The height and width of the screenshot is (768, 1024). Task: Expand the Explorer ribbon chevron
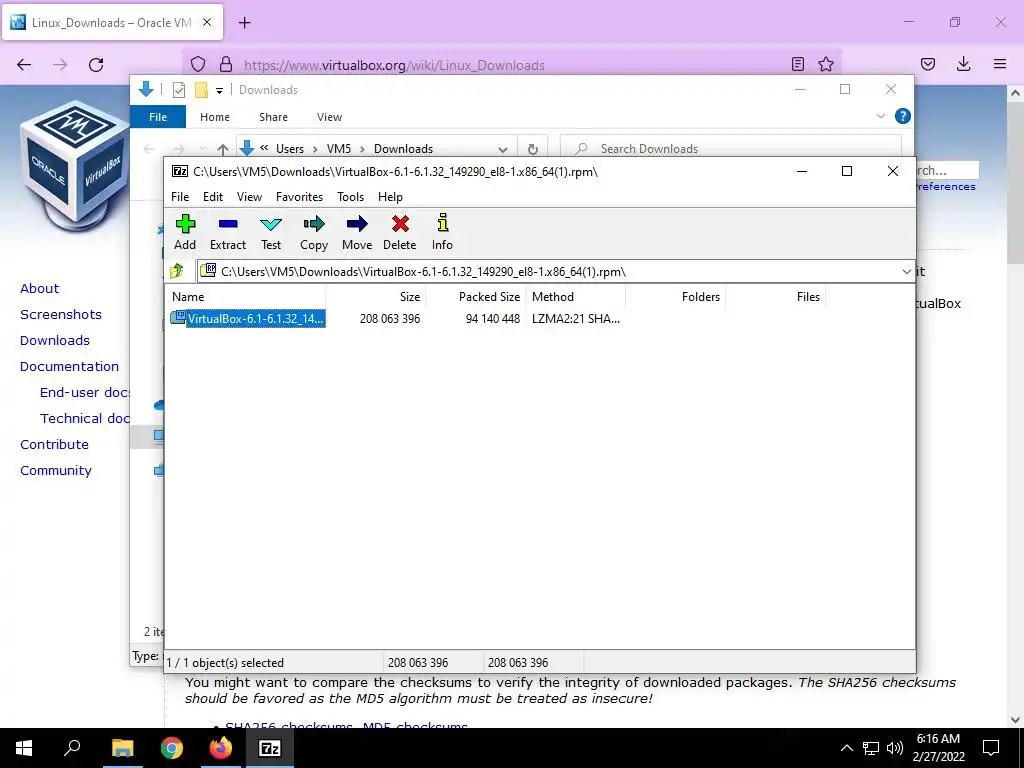click(880, 116)
